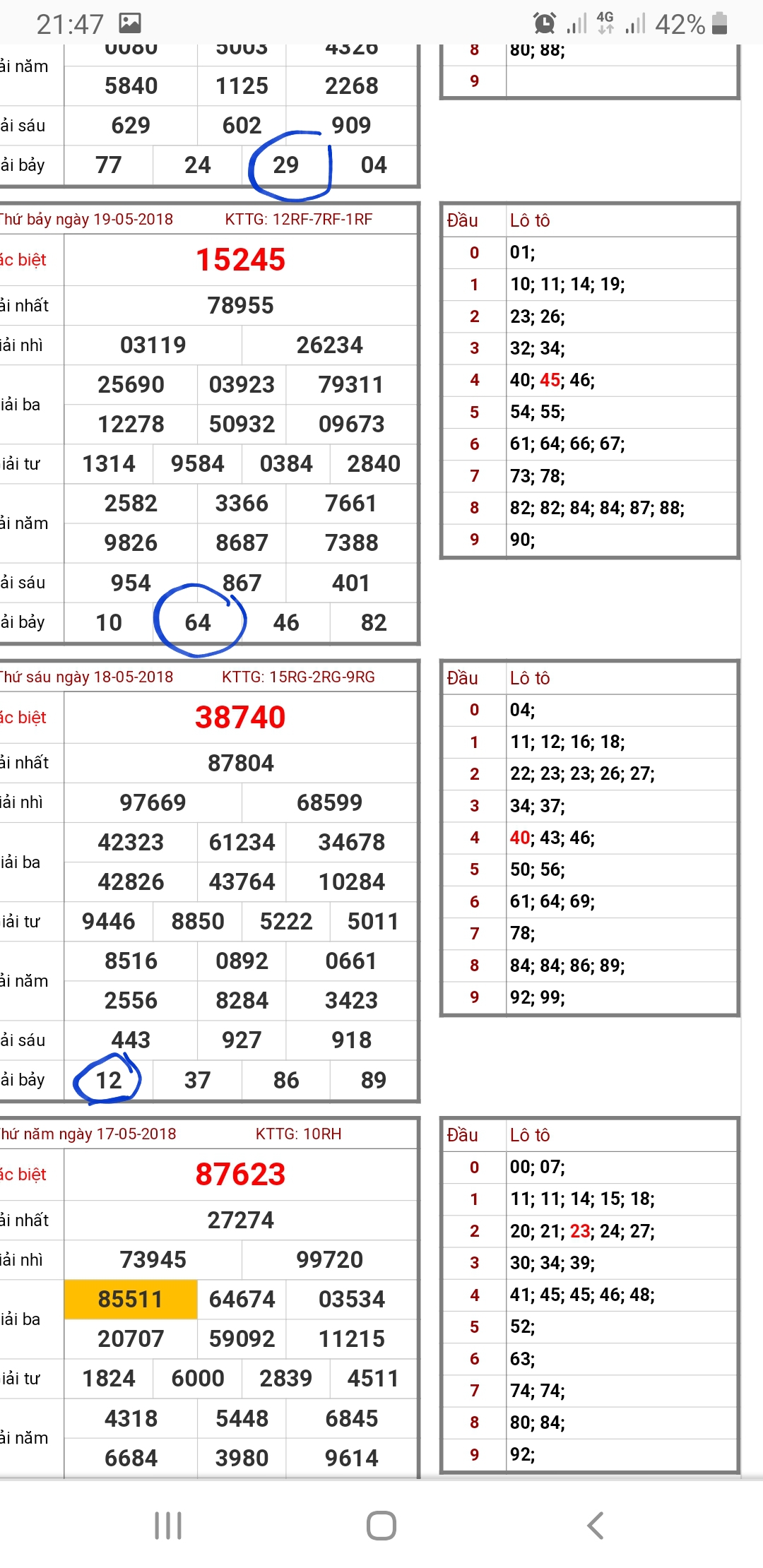Tap fourth prize number 6000

(198, 1379)
